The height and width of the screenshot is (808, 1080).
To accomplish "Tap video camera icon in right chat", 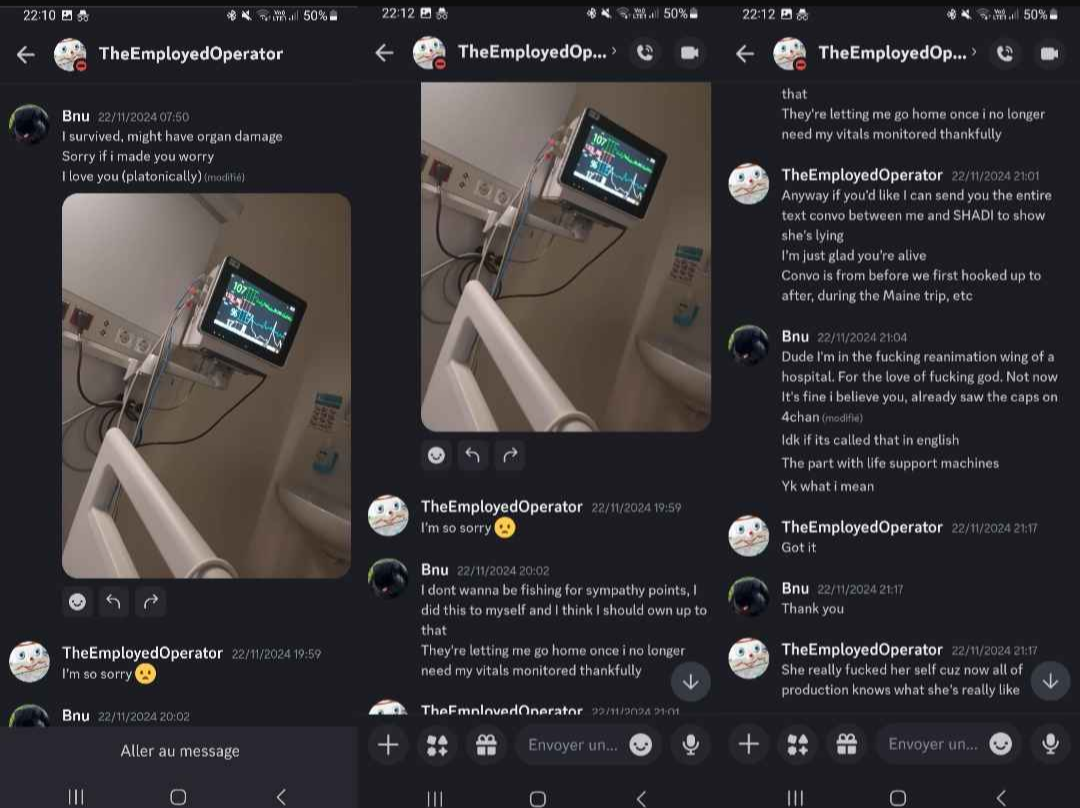I will click(1049, 54).
